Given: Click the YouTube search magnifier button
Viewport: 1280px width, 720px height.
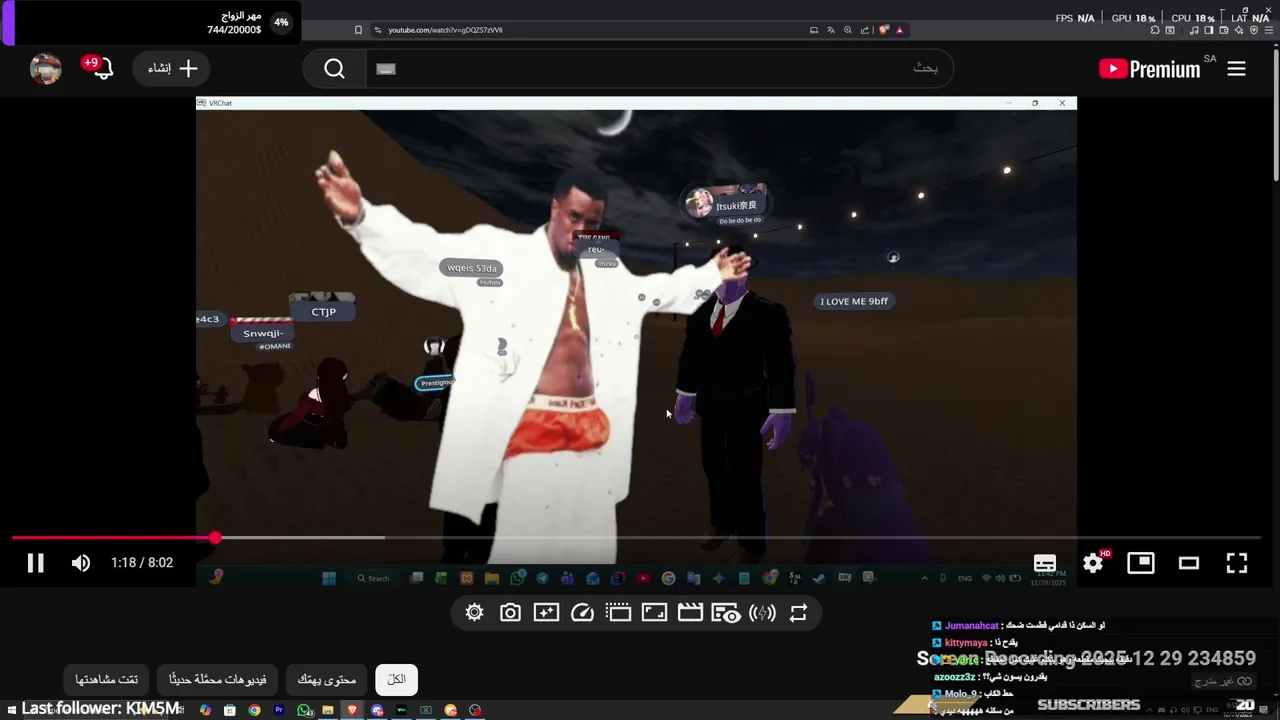Looking at the screenshot, I should point(334,68).
